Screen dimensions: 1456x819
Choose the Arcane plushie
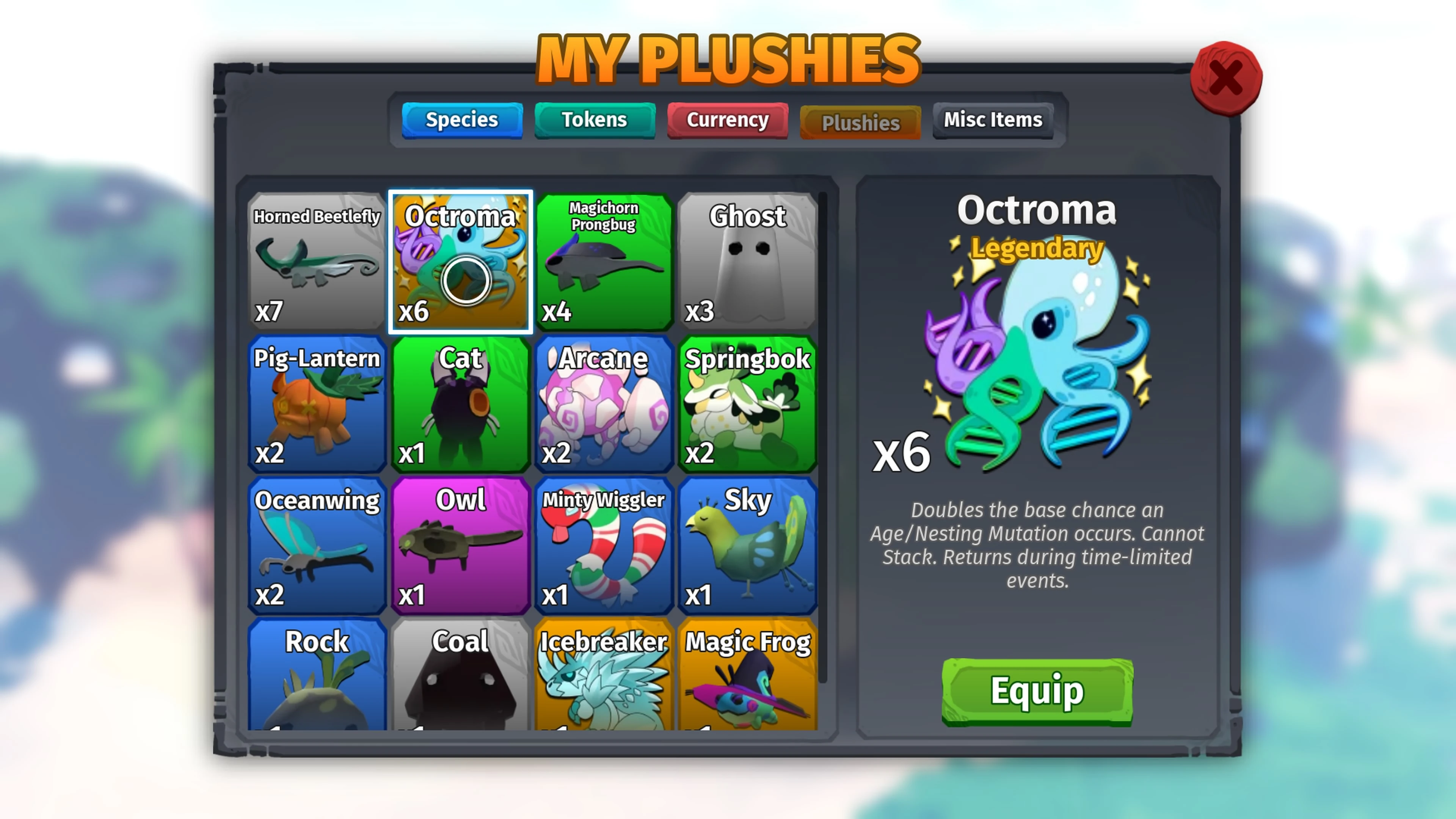point(604,404)
